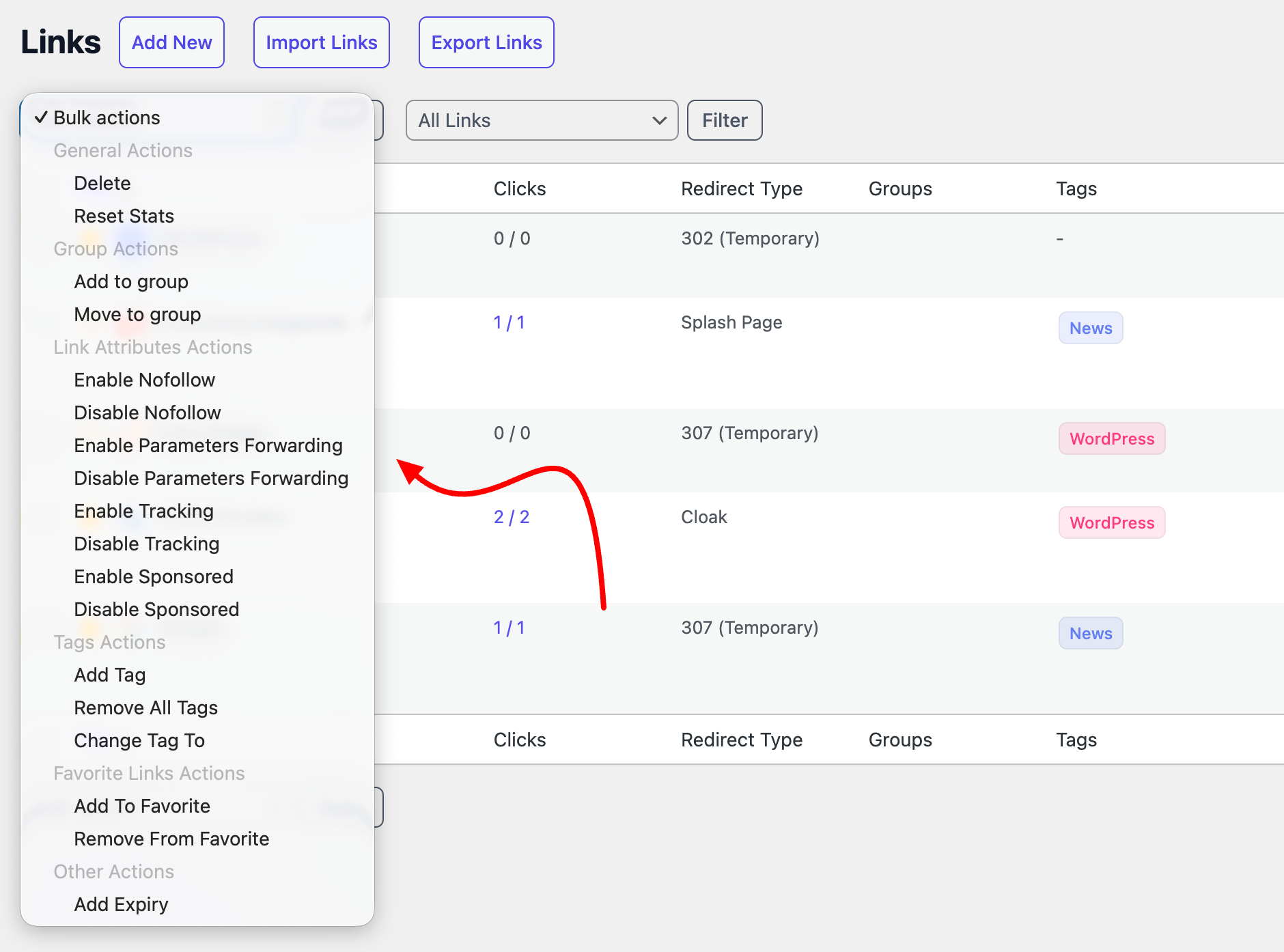This screenshot has width=1284, height=952.
Task: Select Add To Favorite action
Action: coord(141,806)
